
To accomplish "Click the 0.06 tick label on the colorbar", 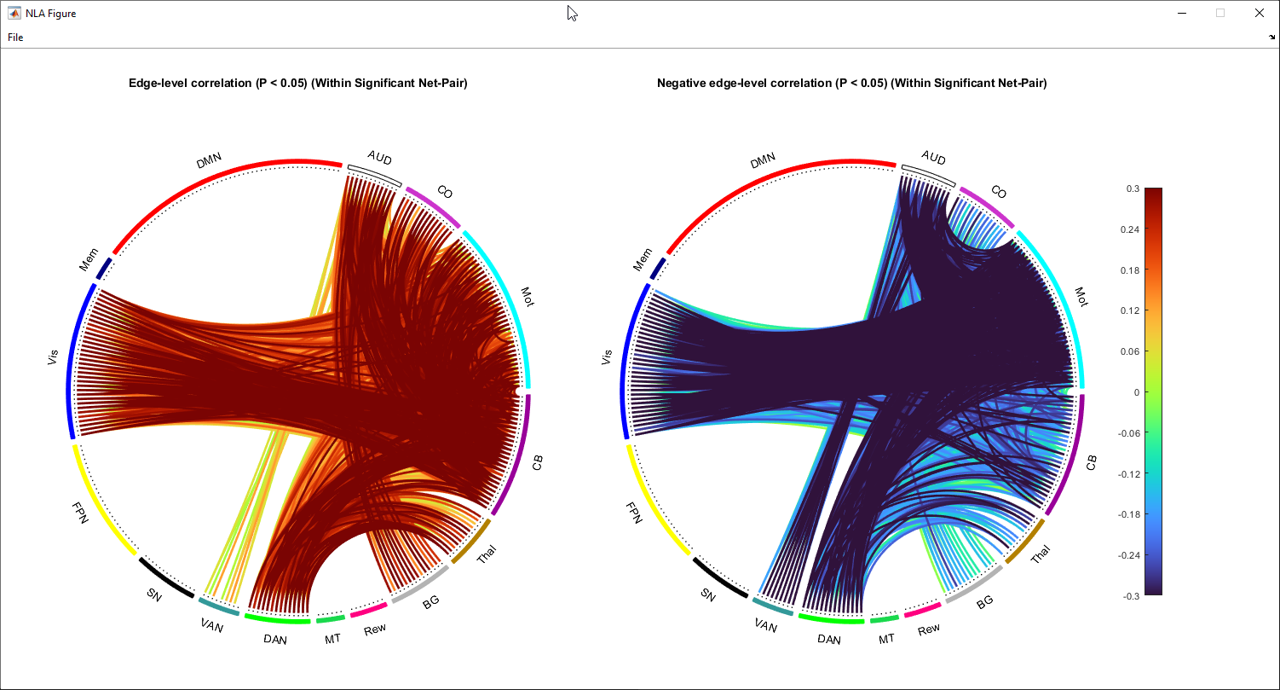I will [x=1130, y=351].
